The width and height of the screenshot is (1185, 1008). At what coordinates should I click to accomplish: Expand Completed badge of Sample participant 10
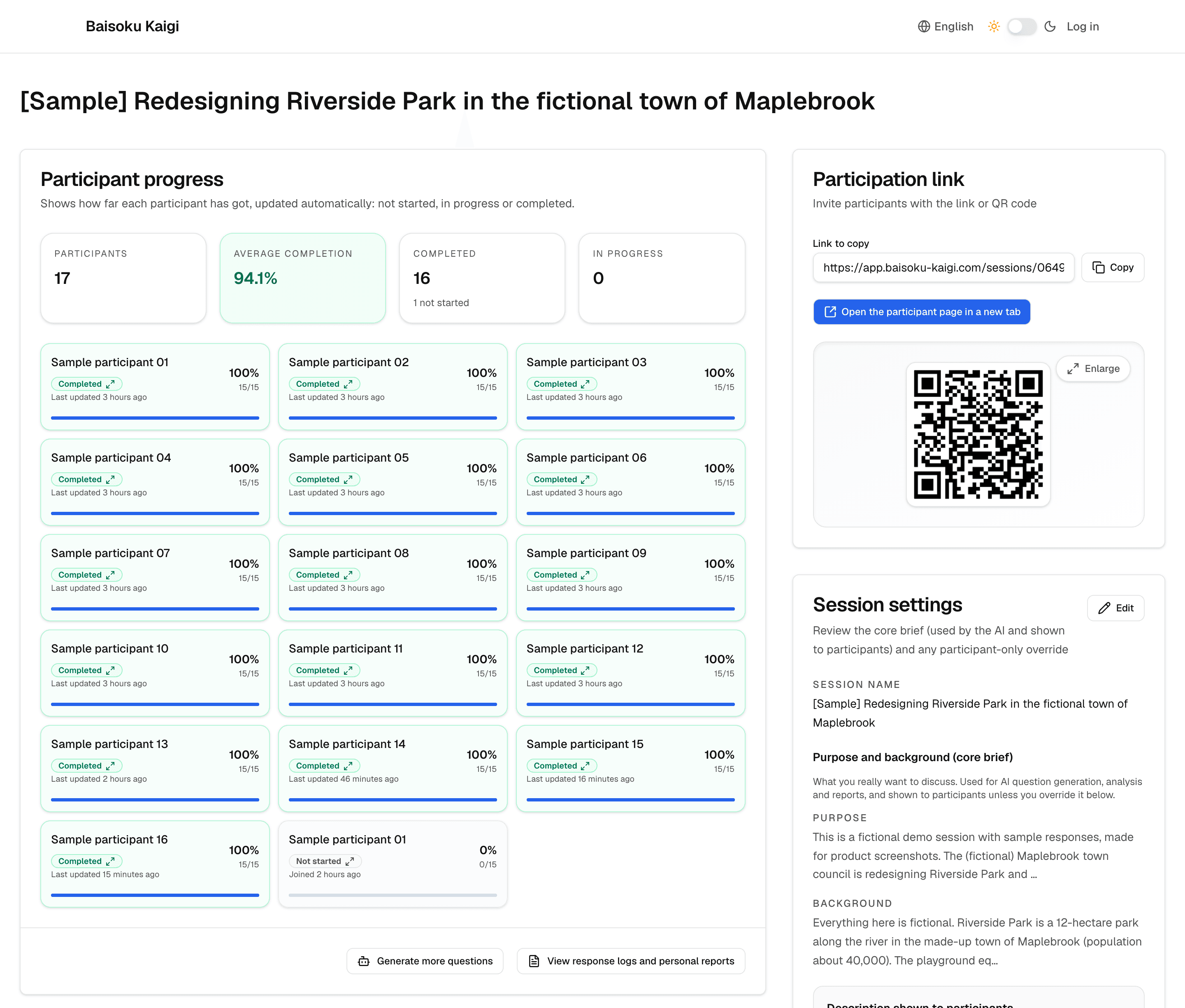(x=86, y=670)
